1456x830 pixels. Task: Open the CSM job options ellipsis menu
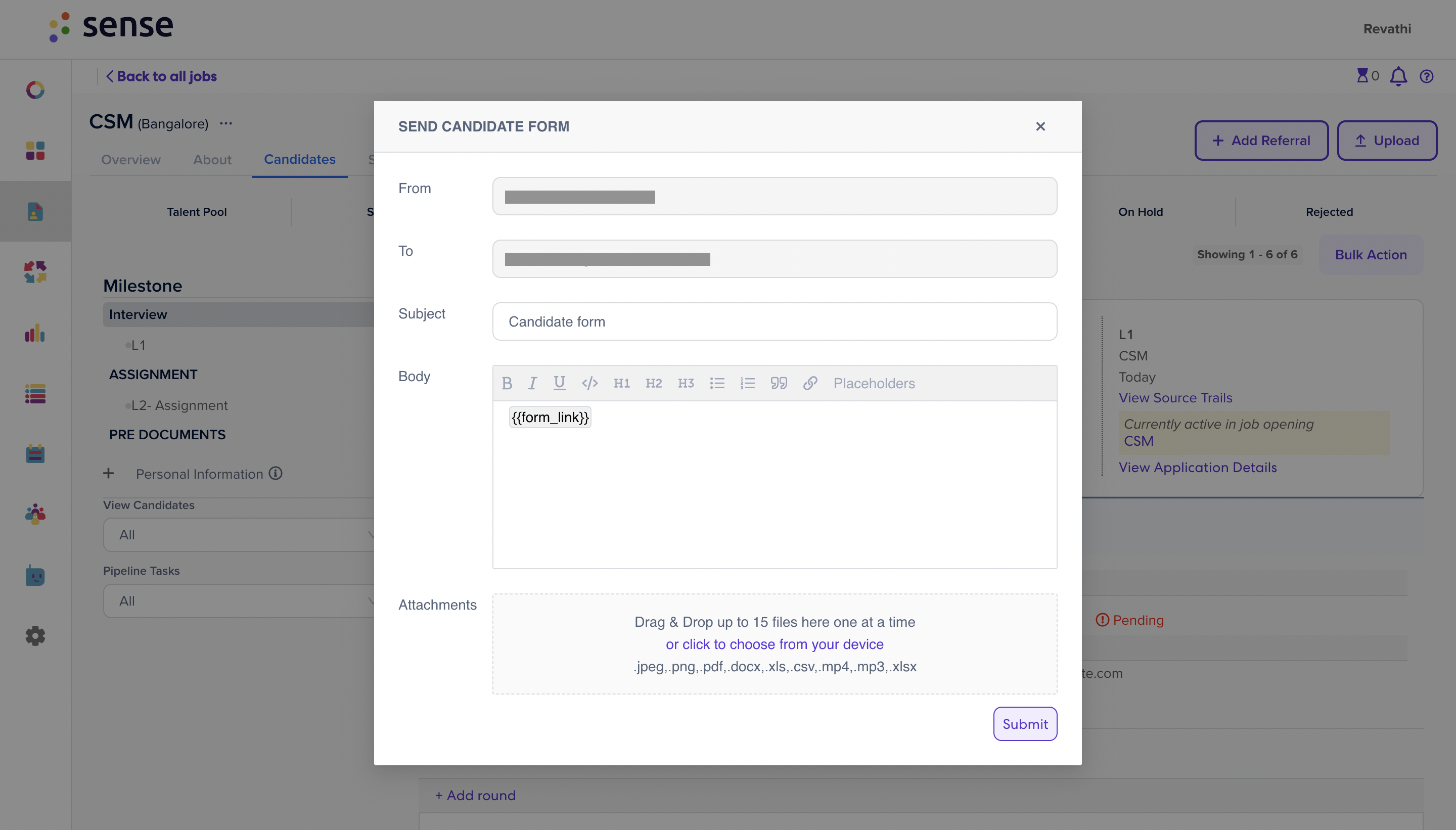tap(226, 124)
